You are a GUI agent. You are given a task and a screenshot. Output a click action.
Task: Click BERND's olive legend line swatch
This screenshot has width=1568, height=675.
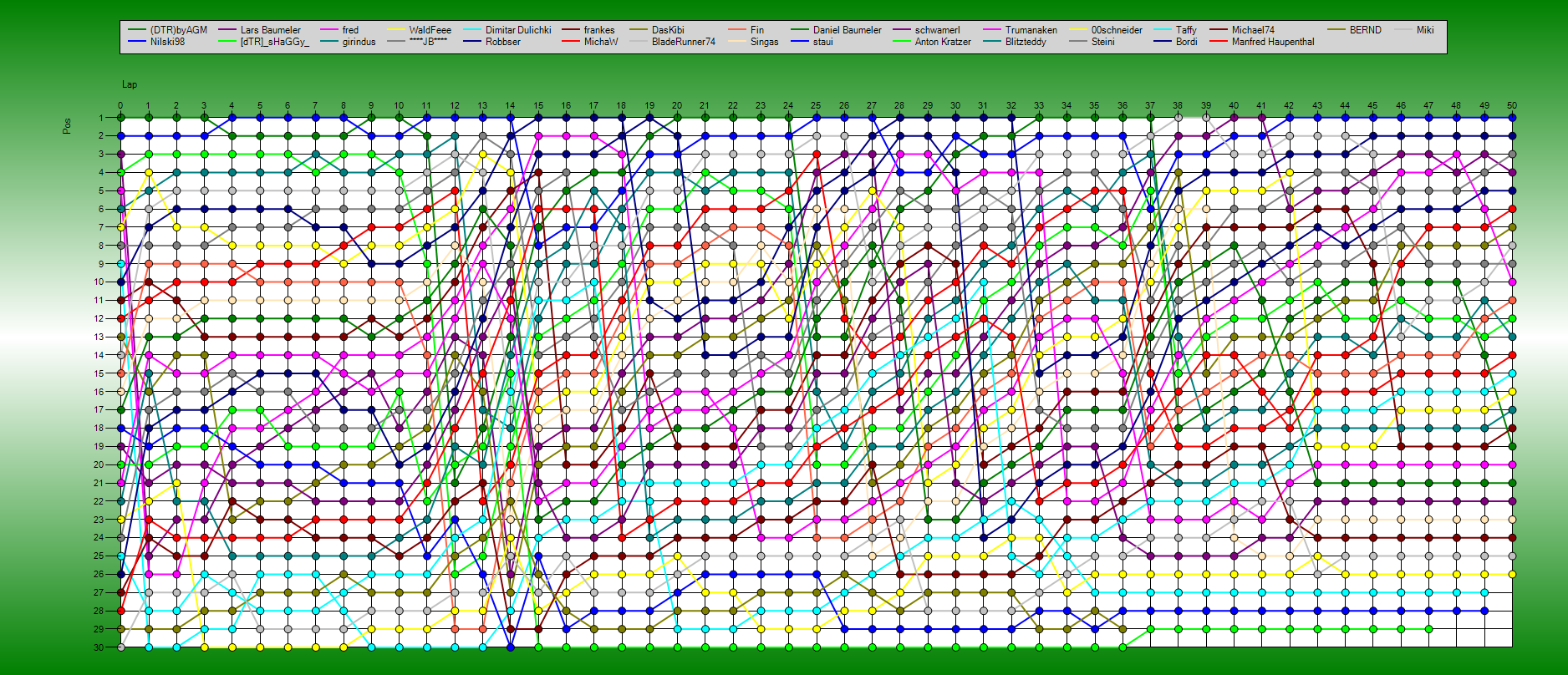pyautogui.click(x=1336, y=30)
